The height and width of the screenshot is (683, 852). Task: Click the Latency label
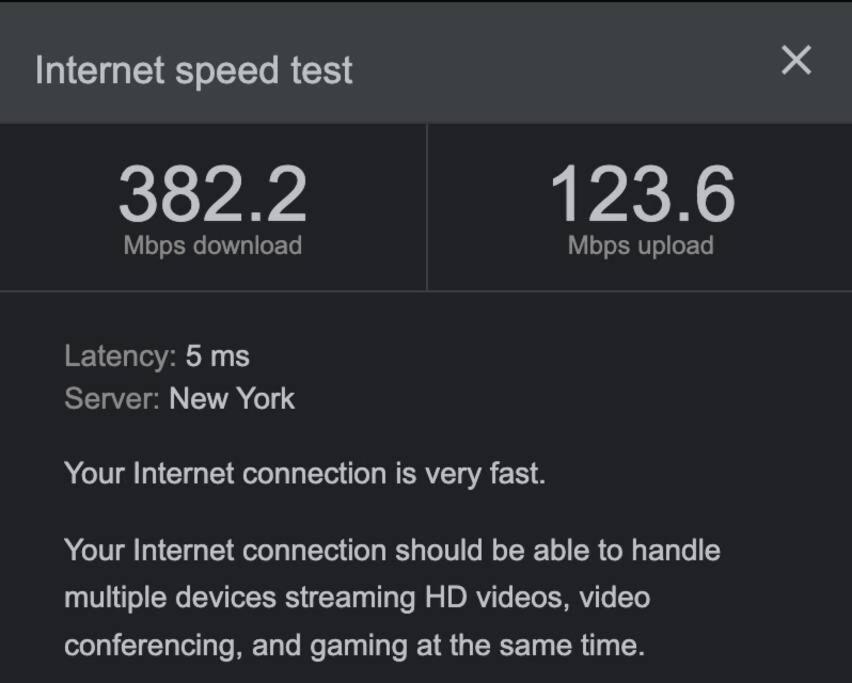(120, 358)
